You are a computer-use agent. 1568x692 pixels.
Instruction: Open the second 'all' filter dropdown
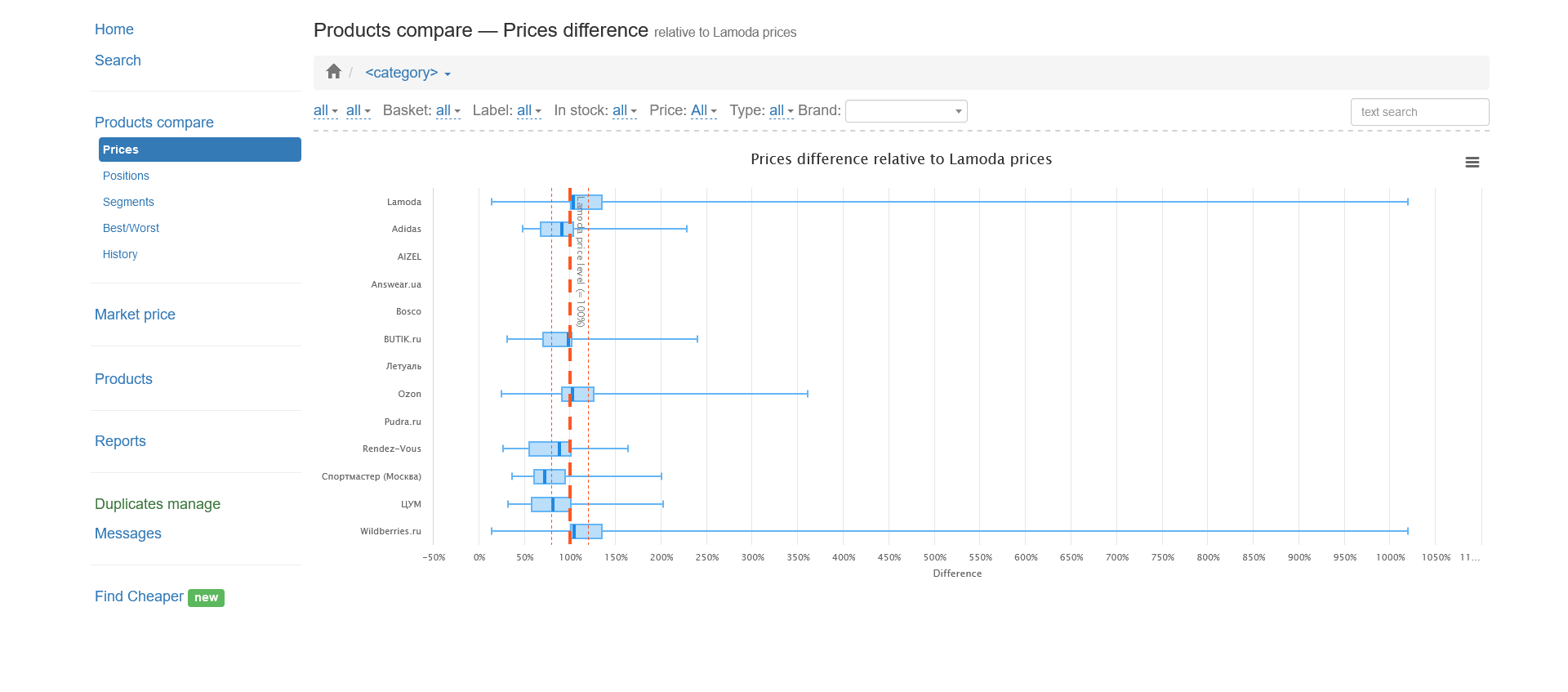[x=358, y=110]
